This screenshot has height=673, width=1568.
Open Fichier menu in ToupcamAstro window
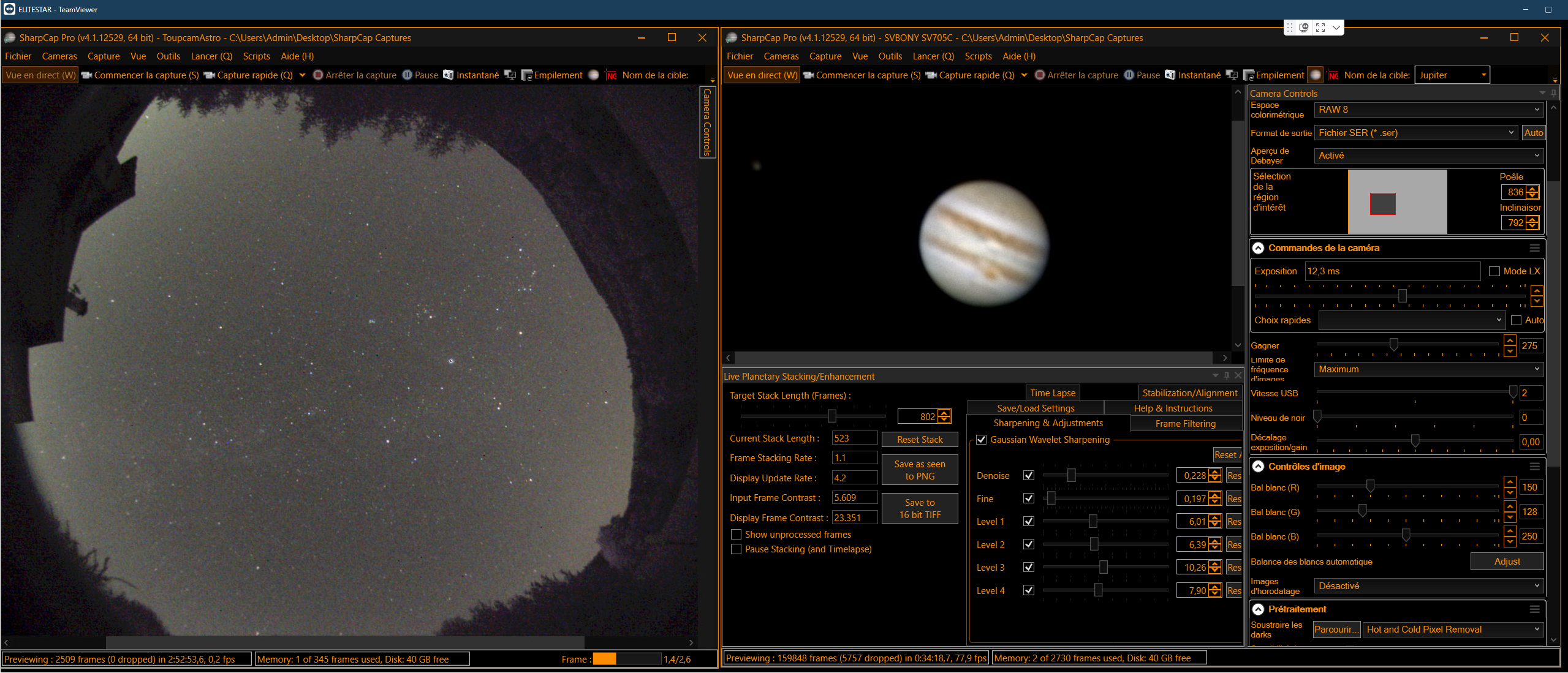pos(18,56)
